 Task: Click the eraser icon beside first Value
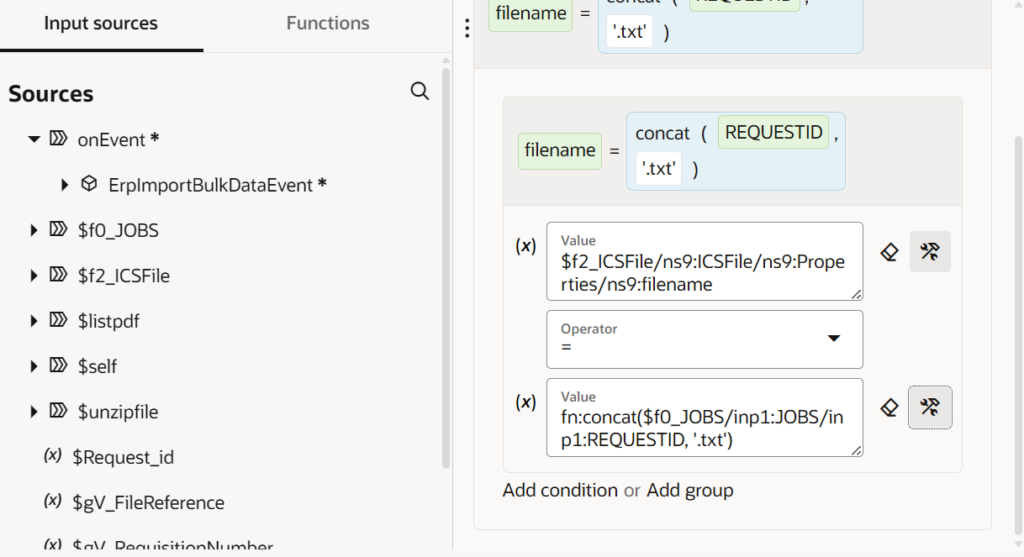(888, 252)
